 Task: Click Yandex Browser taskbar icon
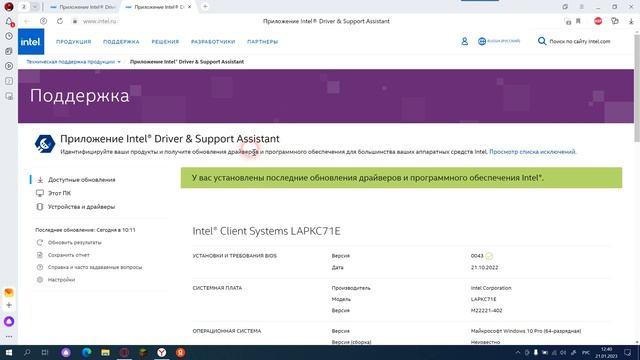click(x=162, y=353)
